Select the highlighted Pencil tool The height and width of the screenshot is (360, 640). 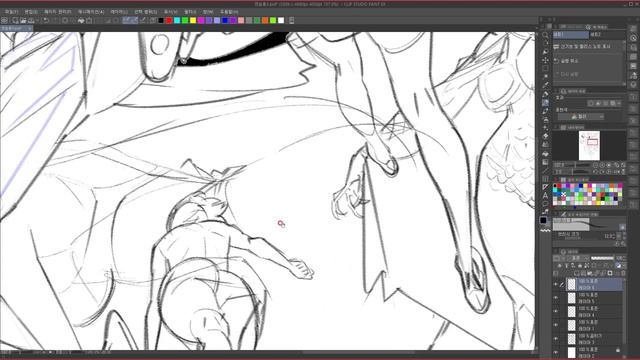(545, 103)
